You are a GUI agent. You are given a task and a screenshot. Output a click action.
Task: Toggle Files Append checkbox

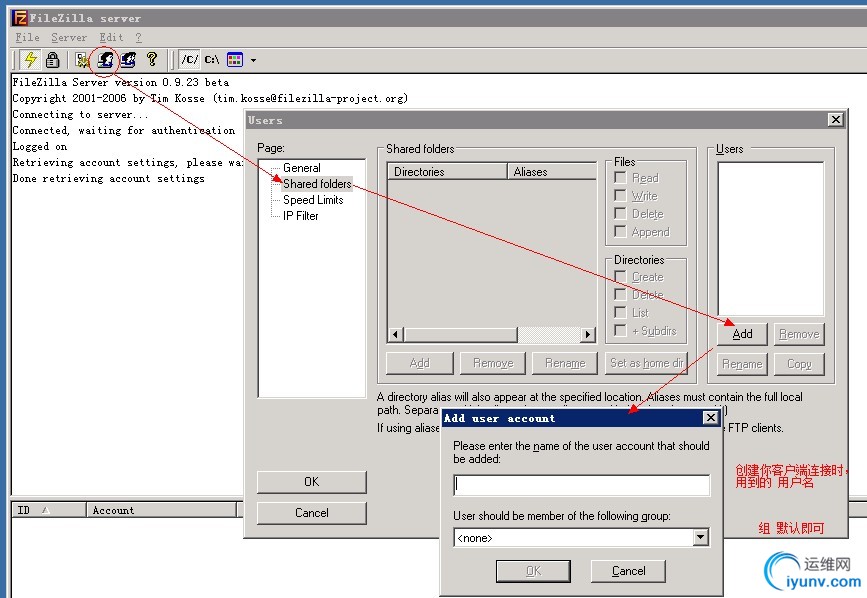point(620,232)
